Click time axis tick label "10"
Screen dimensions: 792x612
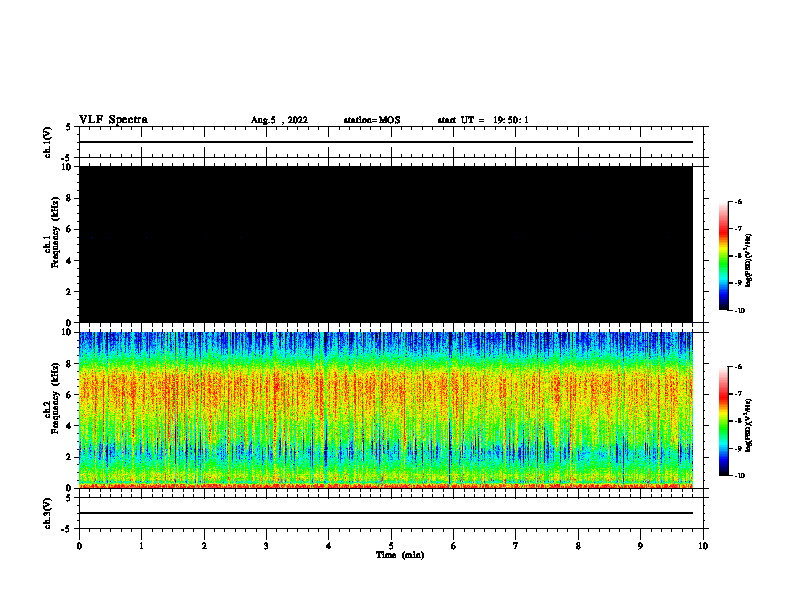pyautogui.click(x=703, y=546)
